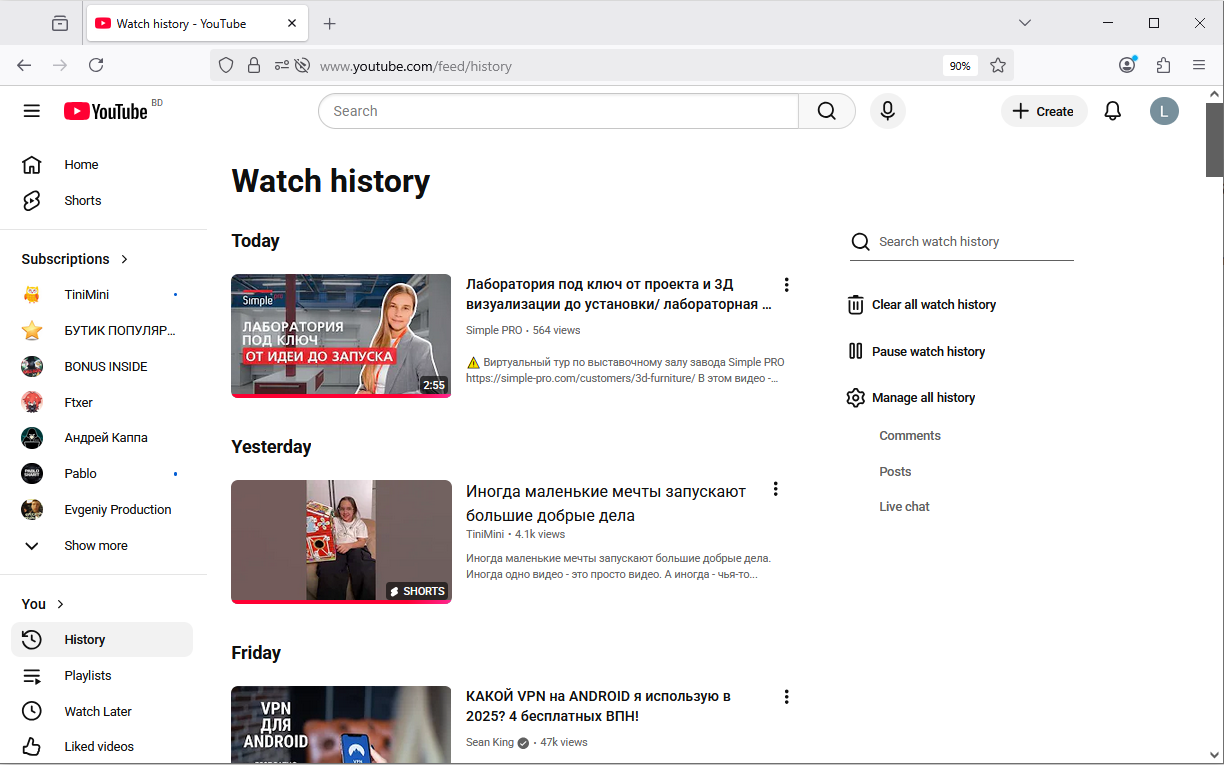Open Liked videos in sidebar
Image resolution: width=1224 pixels, height=765 pixels.
[102, 747]
